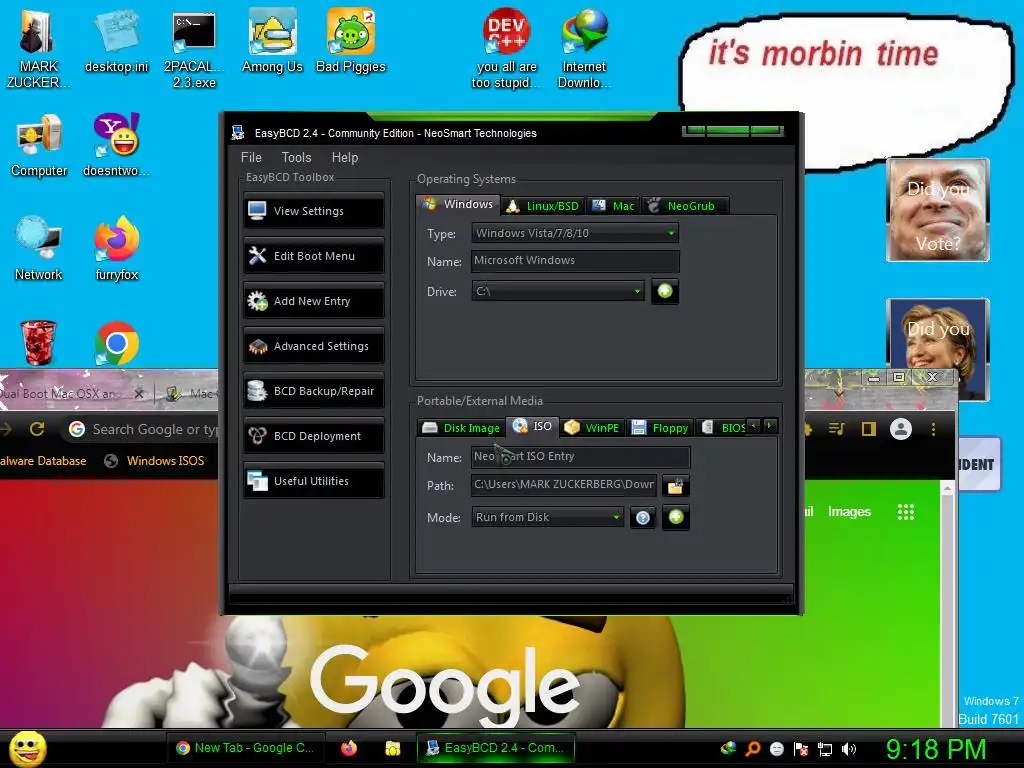Expand the Drive dropdown showing C:\
This screenshot has height=768, width=1024.
[x=558, y=291]
